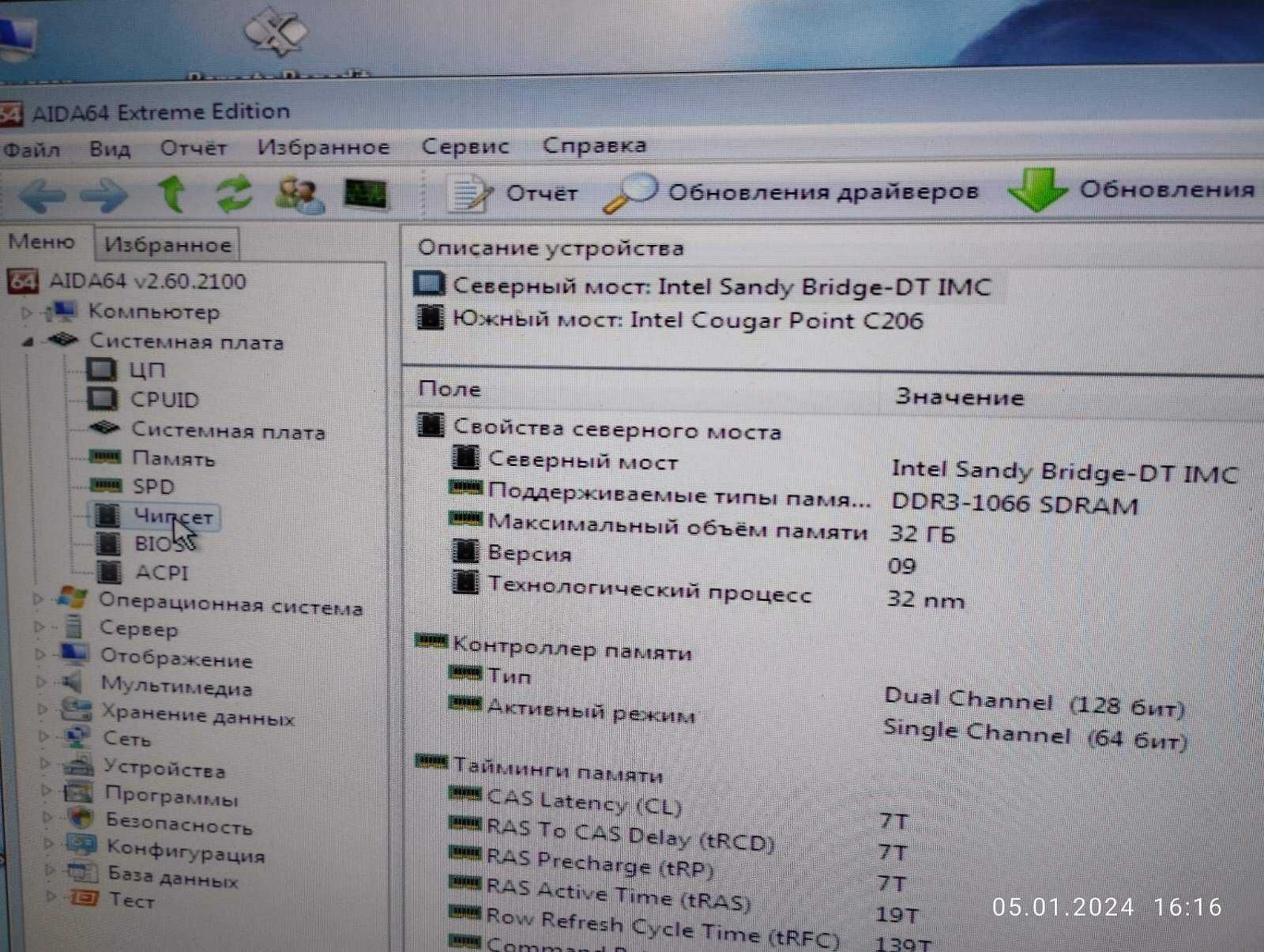Click the Отчёт toolbar button

click(x=512, y=193)
